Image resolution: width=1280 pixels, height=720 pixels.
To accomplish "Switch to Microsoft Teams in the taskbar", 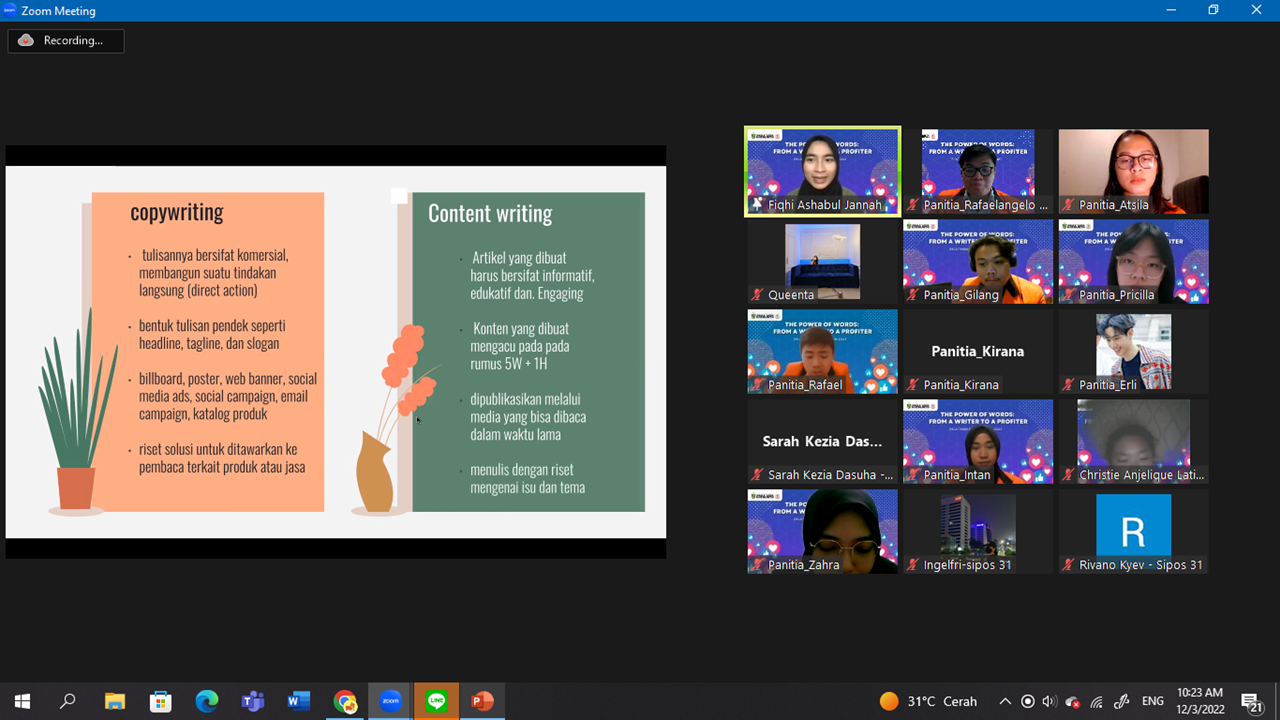I will click(x=252, y=701).
